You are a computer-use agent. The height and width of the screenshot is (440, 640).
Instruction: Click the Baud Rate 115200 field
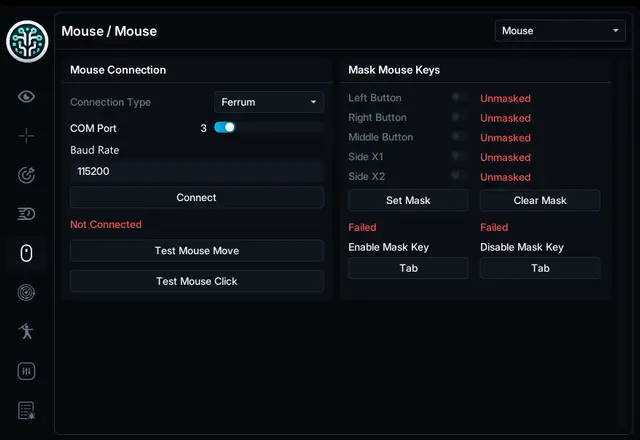coord(197,171)
